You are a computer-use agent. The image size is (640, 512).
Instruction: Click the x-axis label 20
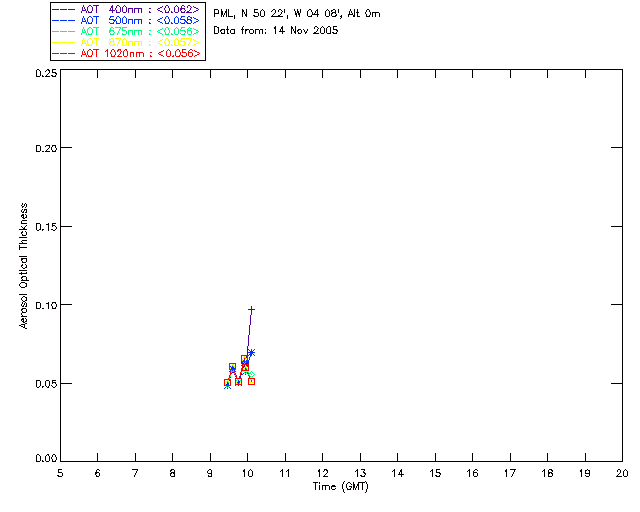click(x=622, y=474)
